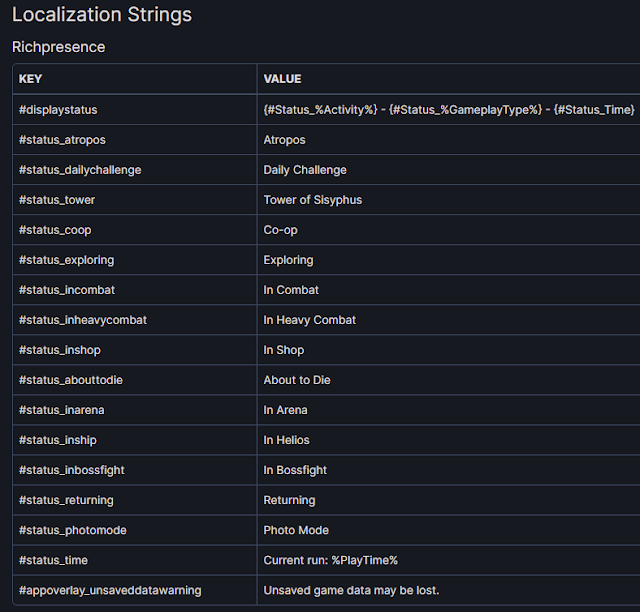The width and height of the screenshot is (640, 612).
Task: Select the #status_atropos key cell
Action: 62,140
